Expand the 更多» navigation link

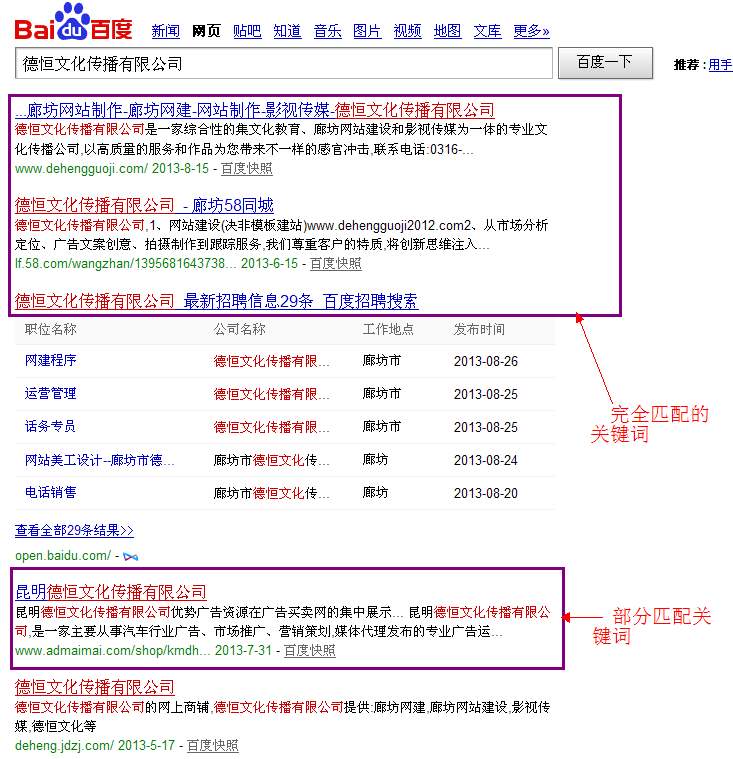pos(531,31)
